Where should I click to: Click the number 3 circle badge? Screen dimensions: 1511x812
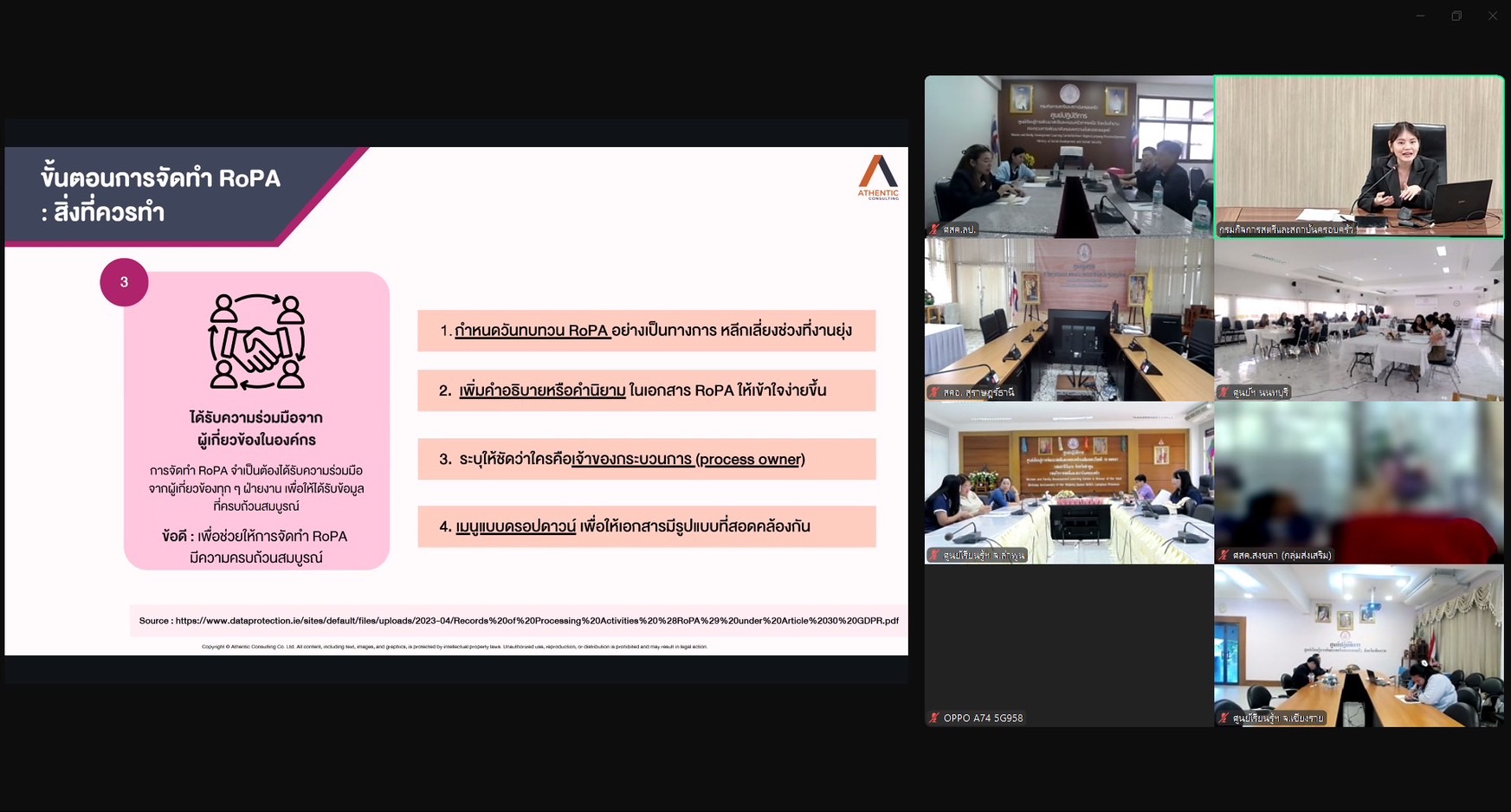click(124, 282)
